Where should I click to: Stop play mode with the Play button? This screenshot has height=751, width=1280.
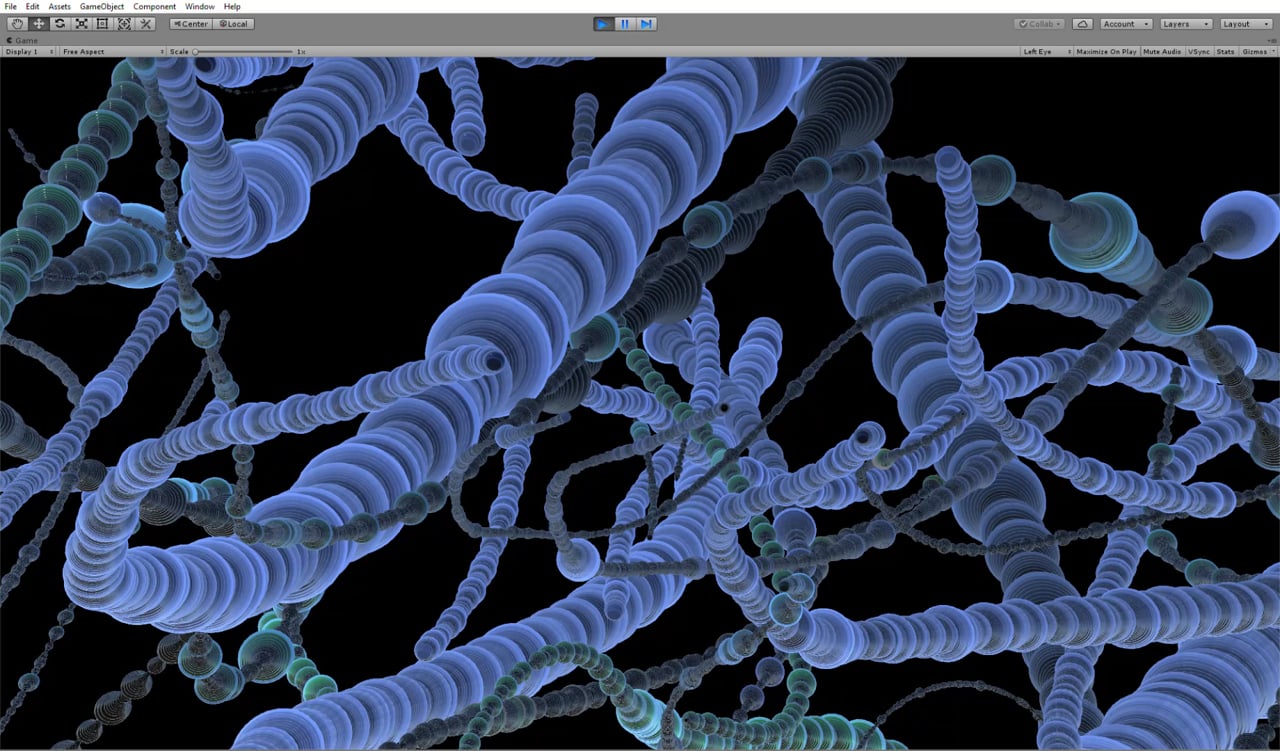(604, 23)
